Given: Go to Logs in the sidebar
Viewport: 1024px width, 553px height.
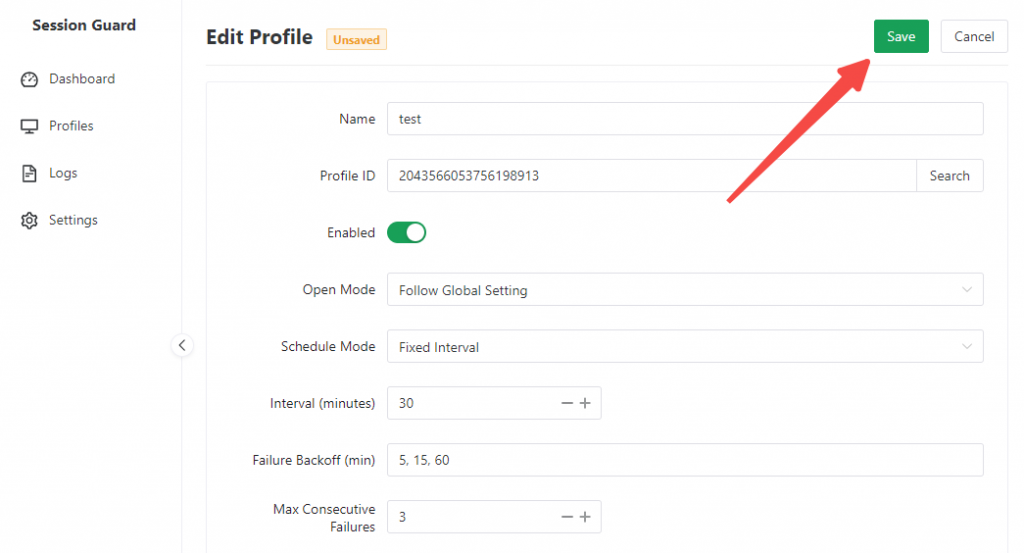Looking at the screenshot, I should [x=63, y=173].
